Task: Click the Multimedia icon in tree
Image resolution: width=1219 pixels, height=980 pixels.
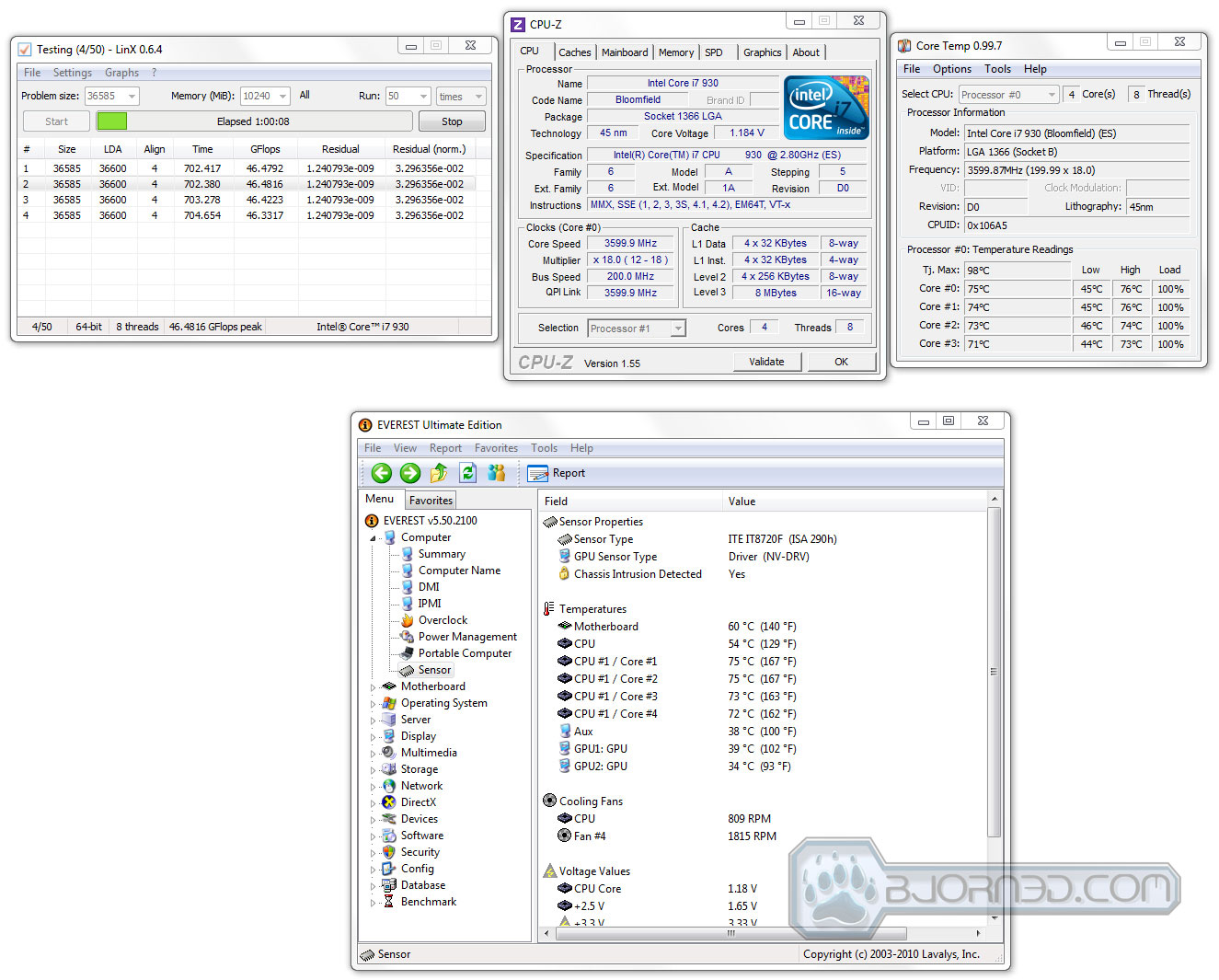Action: point(389,753)
